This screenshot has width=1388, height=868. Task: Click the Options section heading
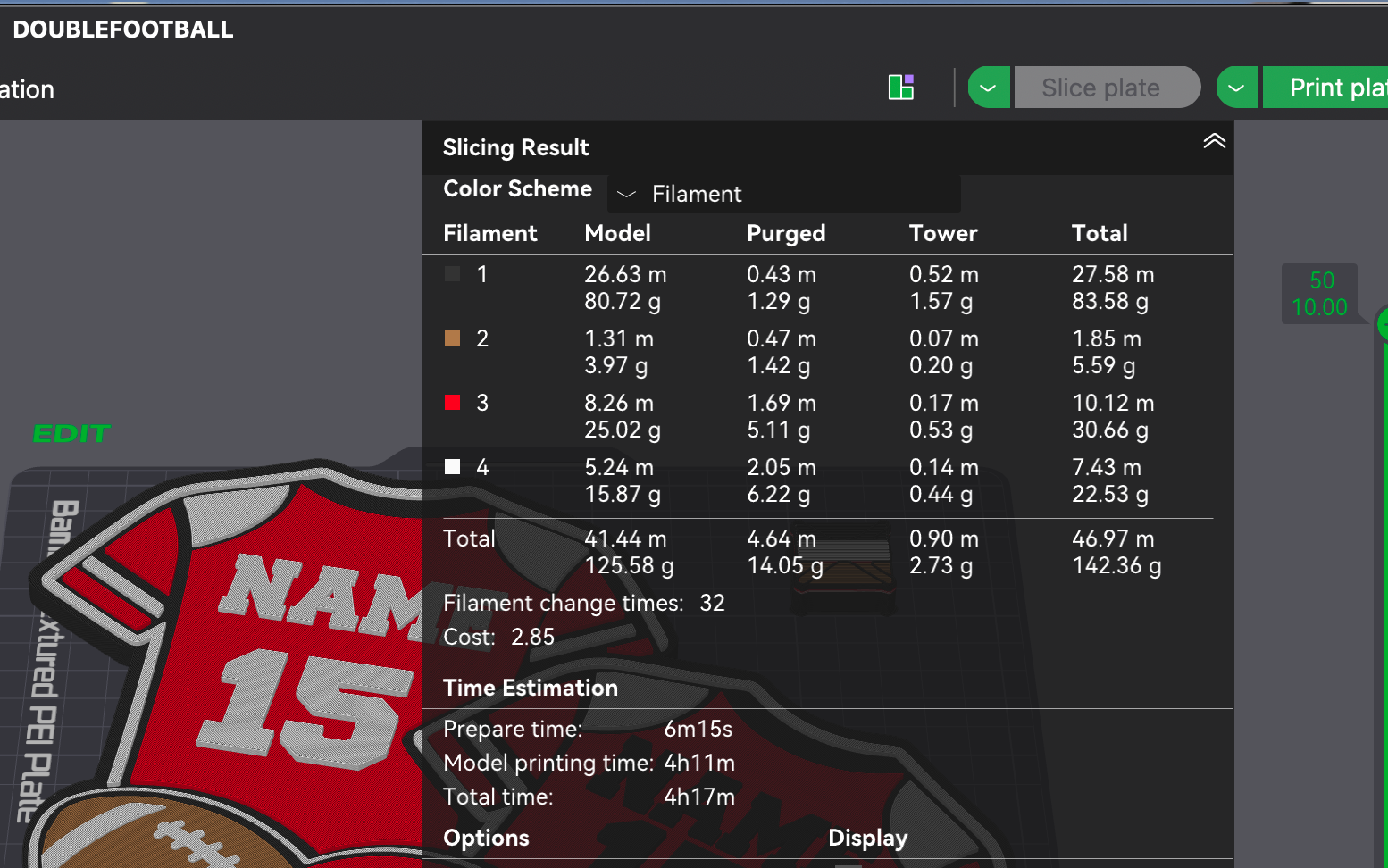tap(486, 838)
